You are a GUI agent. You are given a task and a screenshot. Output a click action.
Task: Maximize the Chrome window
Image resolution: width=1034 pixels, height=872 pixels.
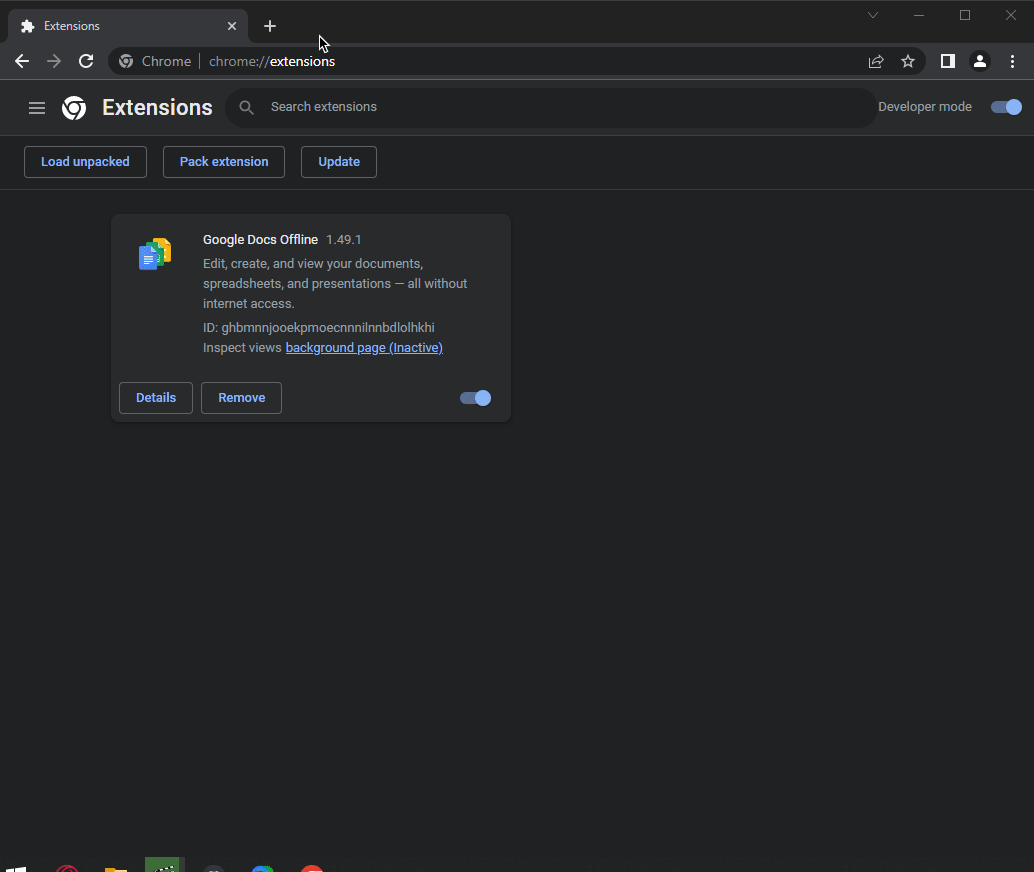pos(965,15)
